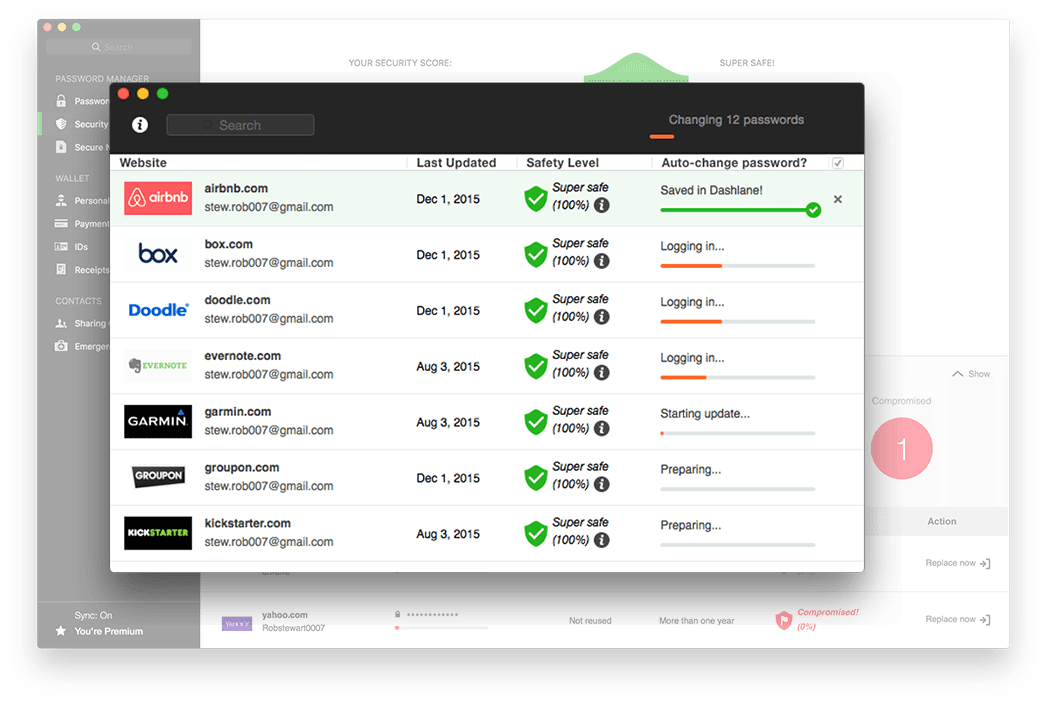This screenshot has width=1047, height=702.
Task: Click garmin.com's update progress bar
Action: pyautogui.click(x=738, y=433)
